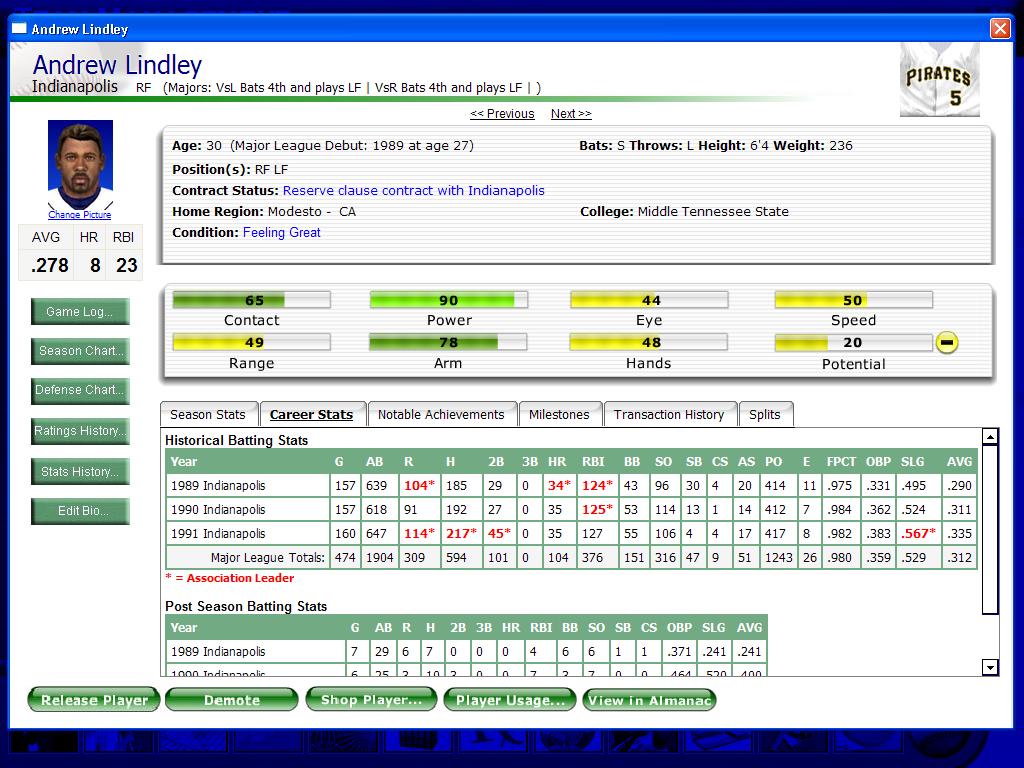Click the Contact rating bar
This screenshot has width=1024, height=768.
(251, 300)
